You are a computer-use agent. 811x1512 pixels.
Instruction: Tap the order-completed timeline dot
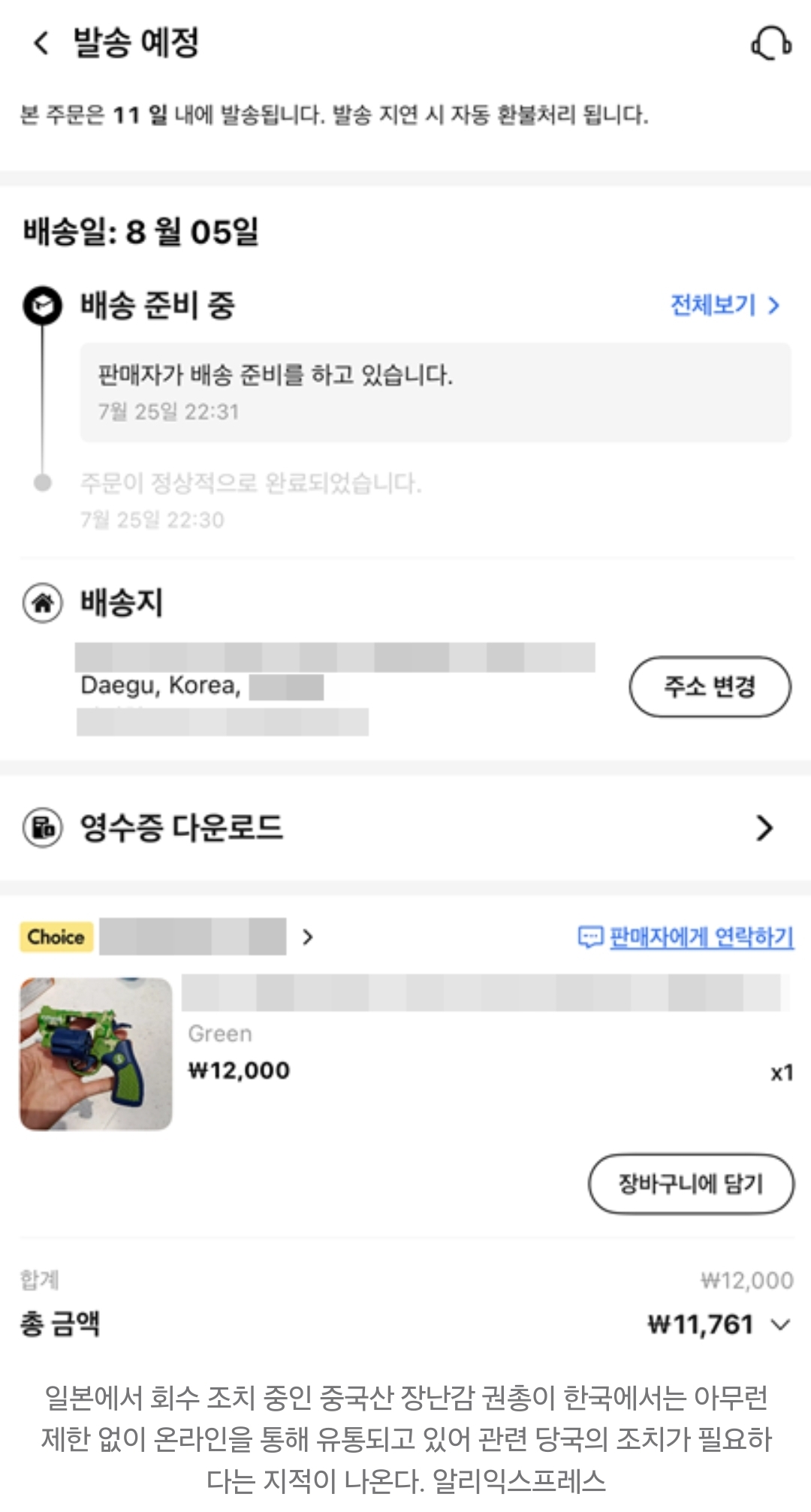click(43, 483)
